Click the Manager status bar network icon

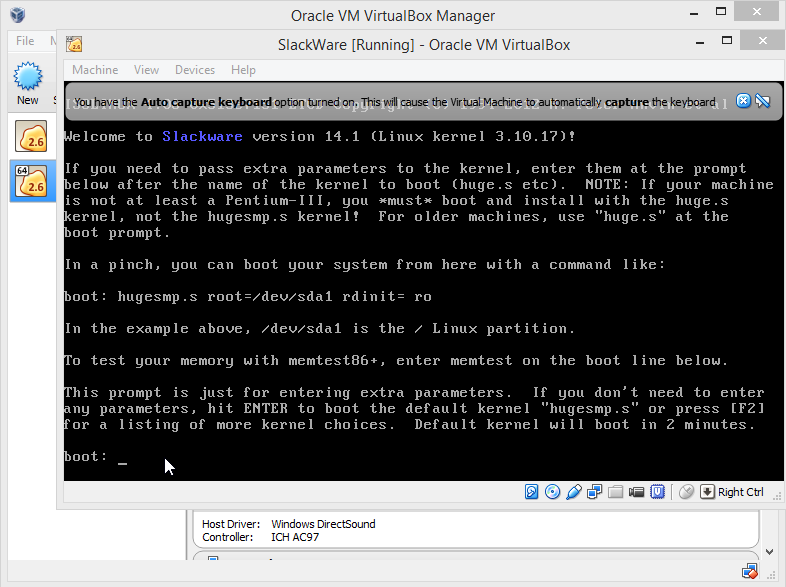click(750, 572)
